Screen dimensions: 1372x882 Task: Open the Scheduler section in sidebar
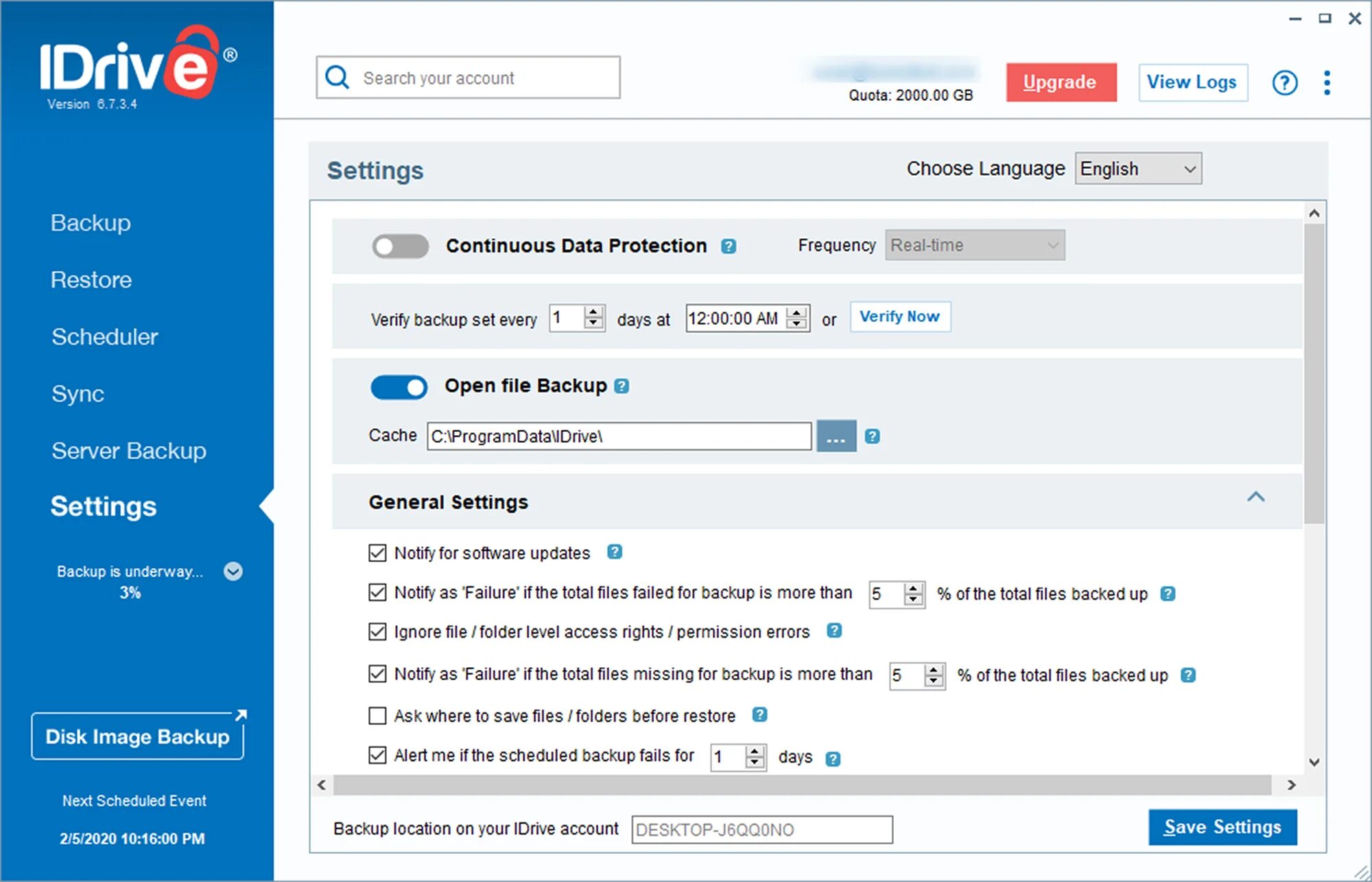pos(104,337)
